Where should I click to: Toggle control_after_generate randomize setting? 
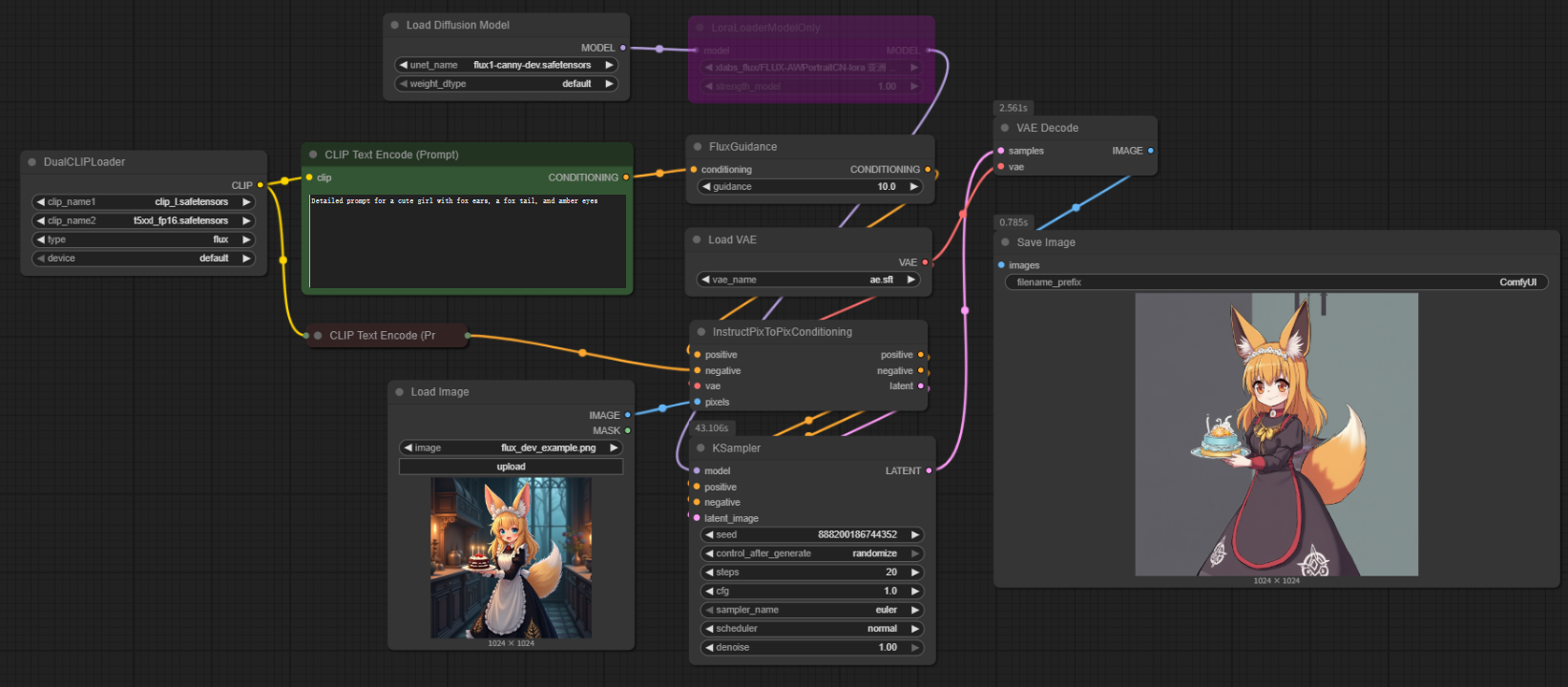811,553
